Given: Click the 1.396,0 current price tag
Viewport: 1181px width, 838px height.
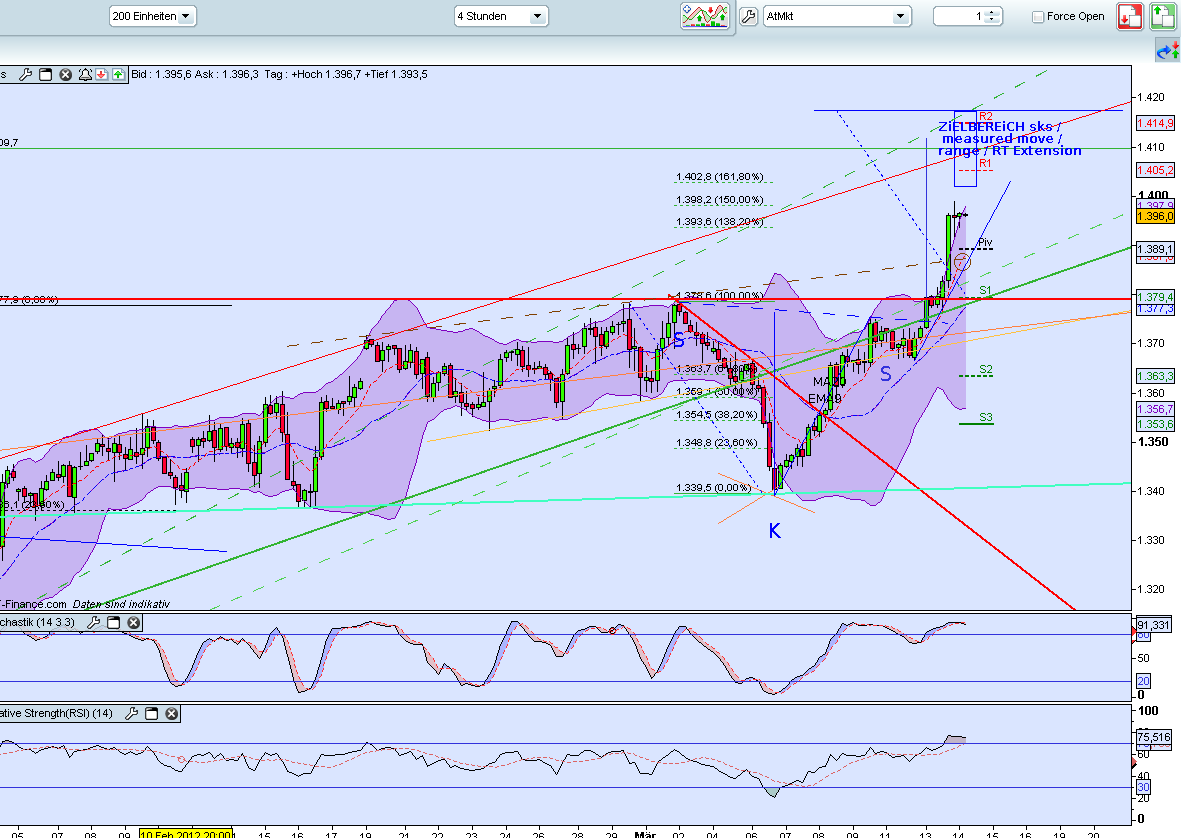Looking at the screenshot, I should 1155,216.
